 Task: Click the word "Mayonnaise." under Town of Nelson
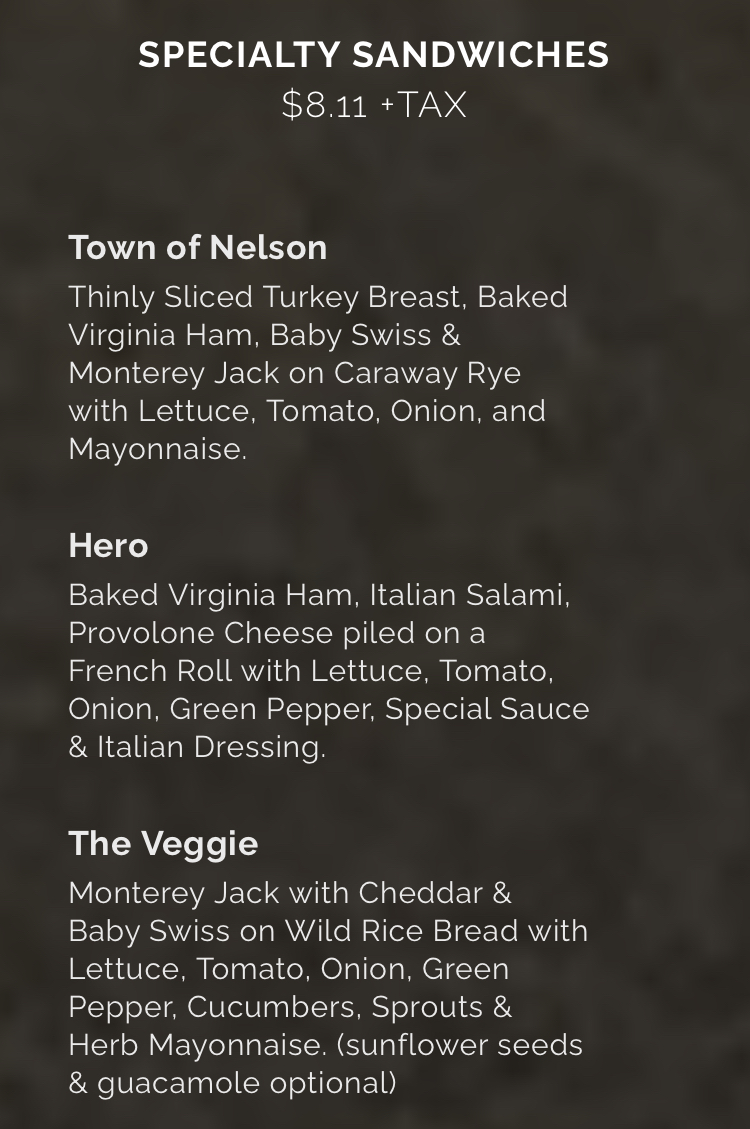157,449
